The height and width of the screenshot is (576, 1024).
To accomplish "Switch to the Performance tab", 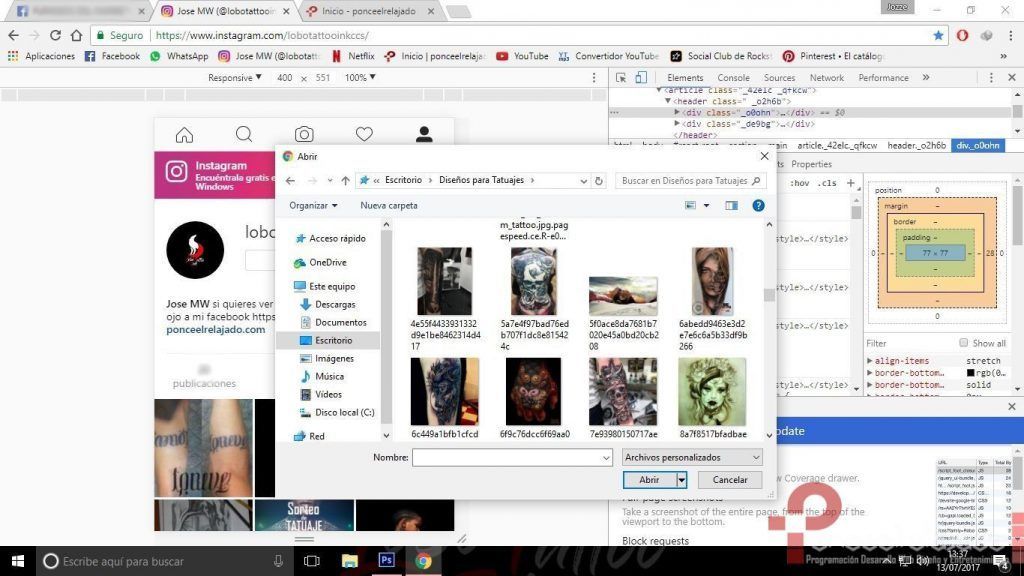I will [884, 78].
